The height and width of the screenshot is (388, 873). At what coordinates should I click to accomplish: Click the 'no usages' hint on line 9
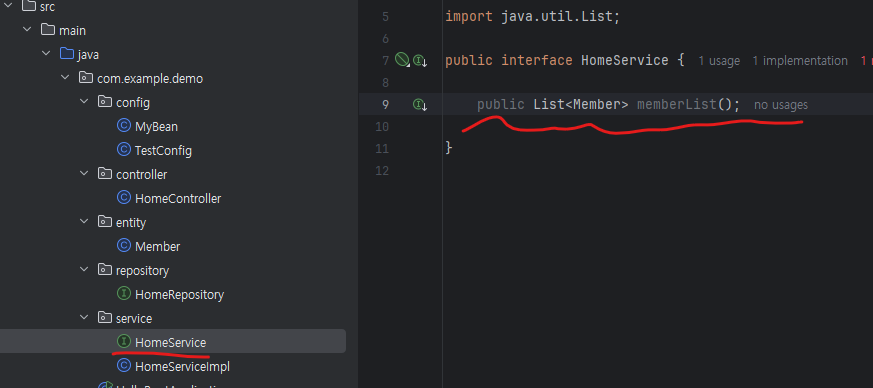pos(781,105)
